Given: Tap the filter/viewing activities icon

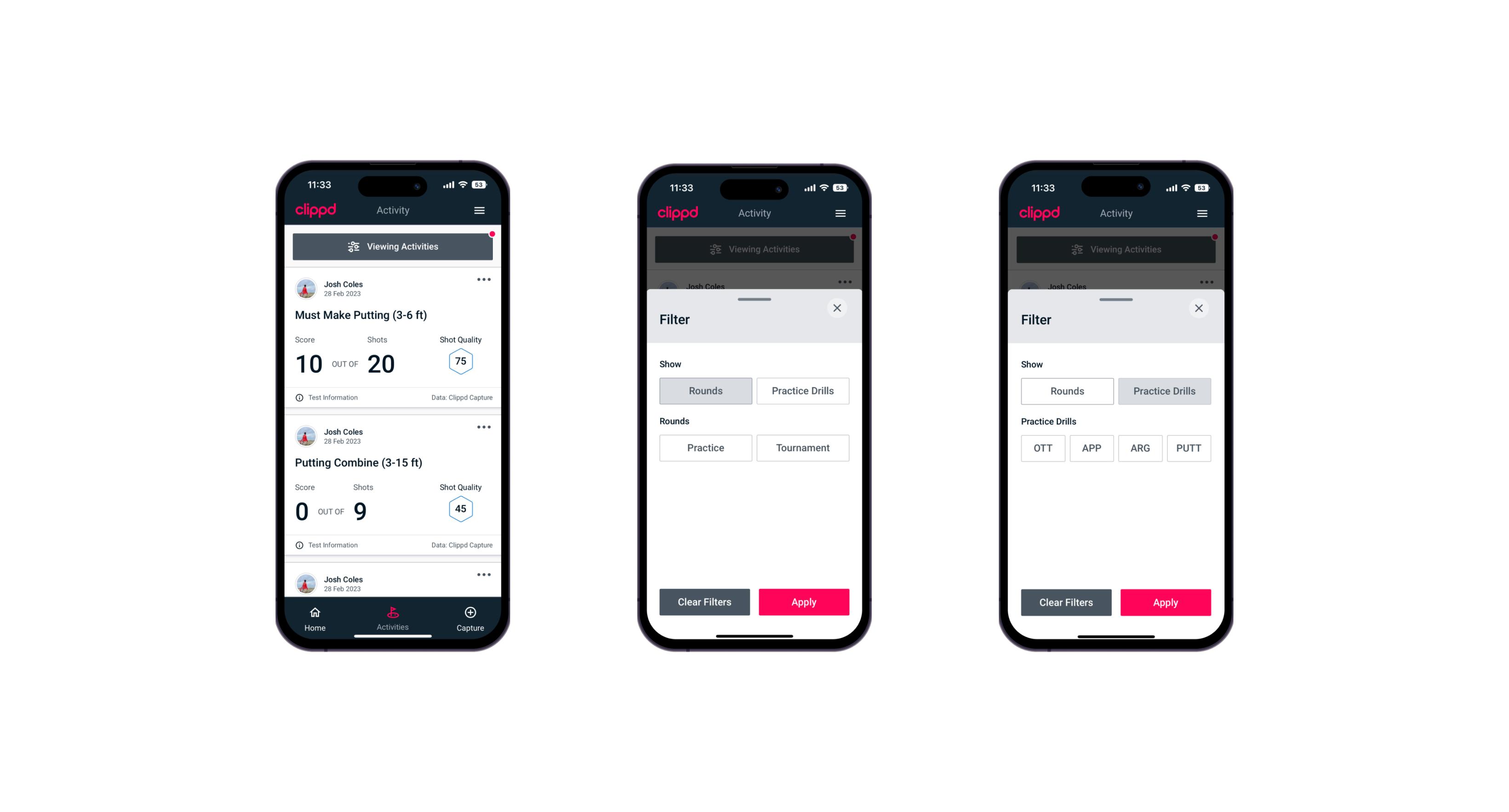Looking at the screenshot, I should (x=353, y=247).
